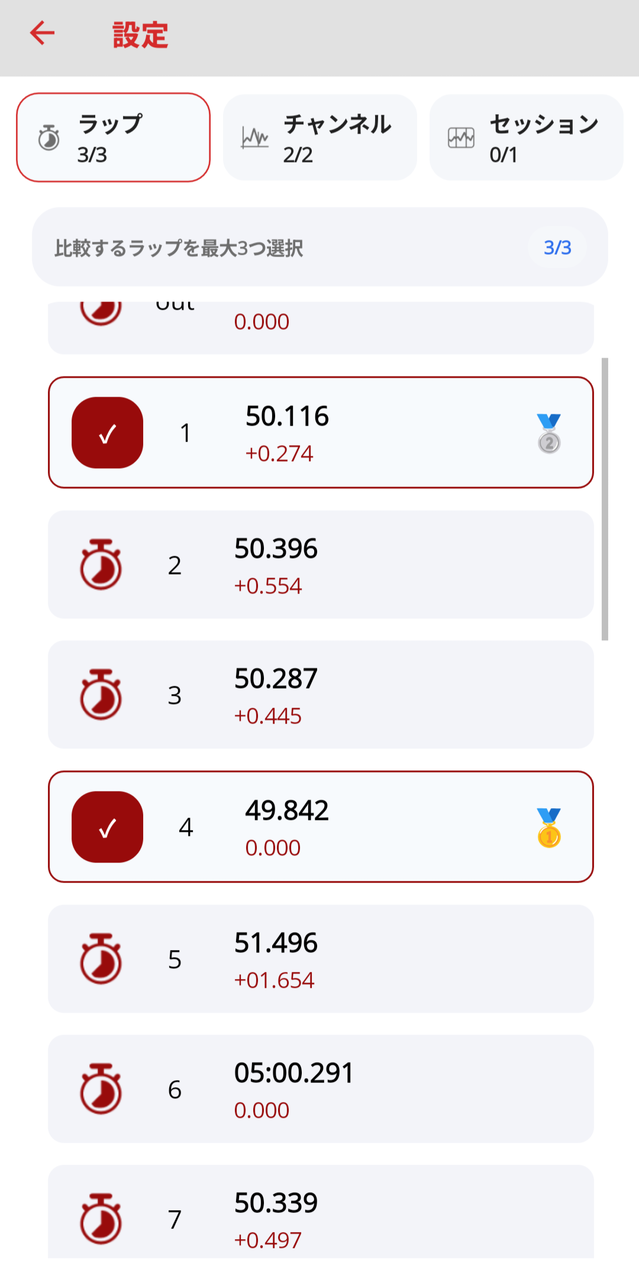Tap the red back arrow
The image size is (639, 1280).
pos(42,33)
